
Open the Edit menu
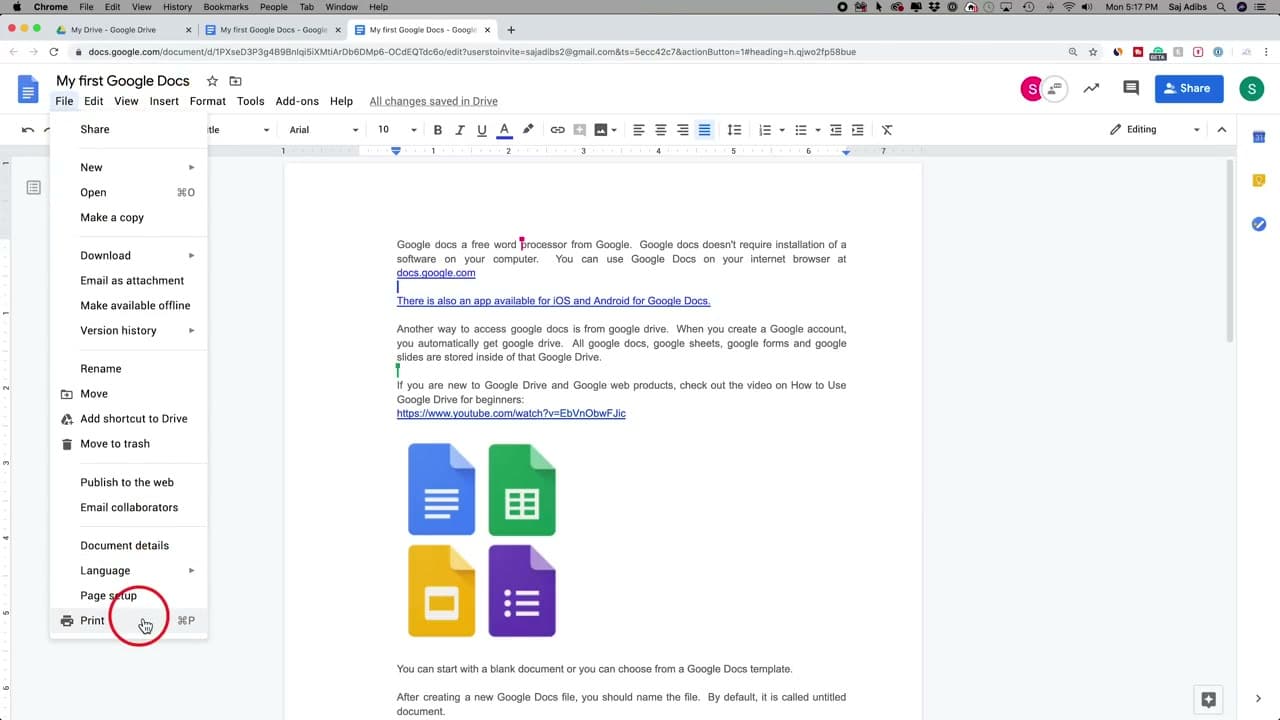[x=94, y=101]
